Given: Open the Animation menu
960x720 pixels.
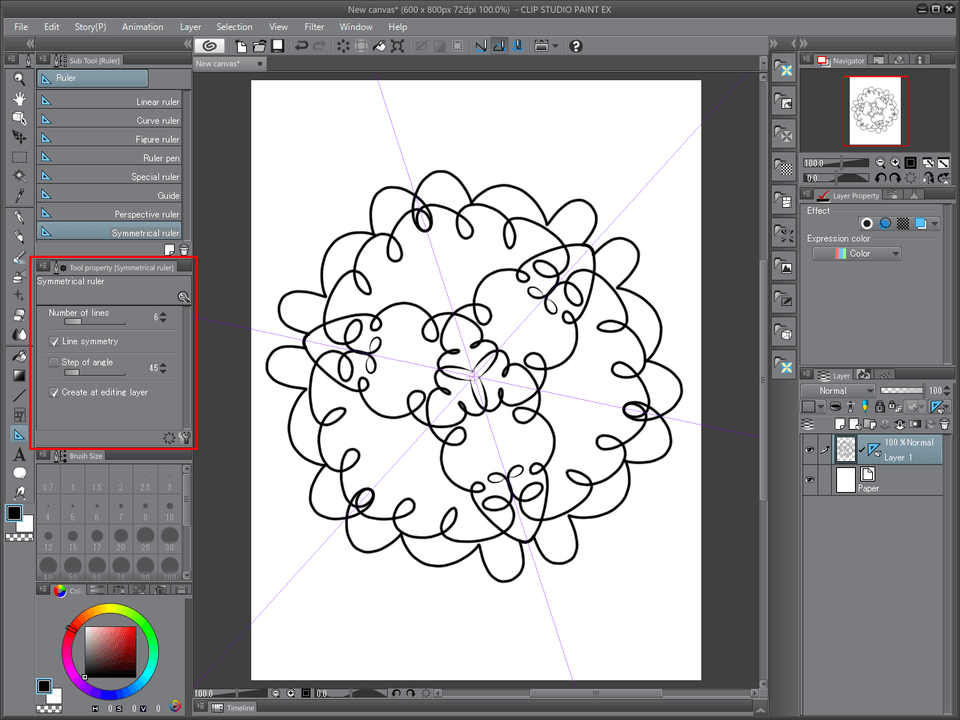Looking at the screenshot, I should pyautogui.click(x=142, y=27).
